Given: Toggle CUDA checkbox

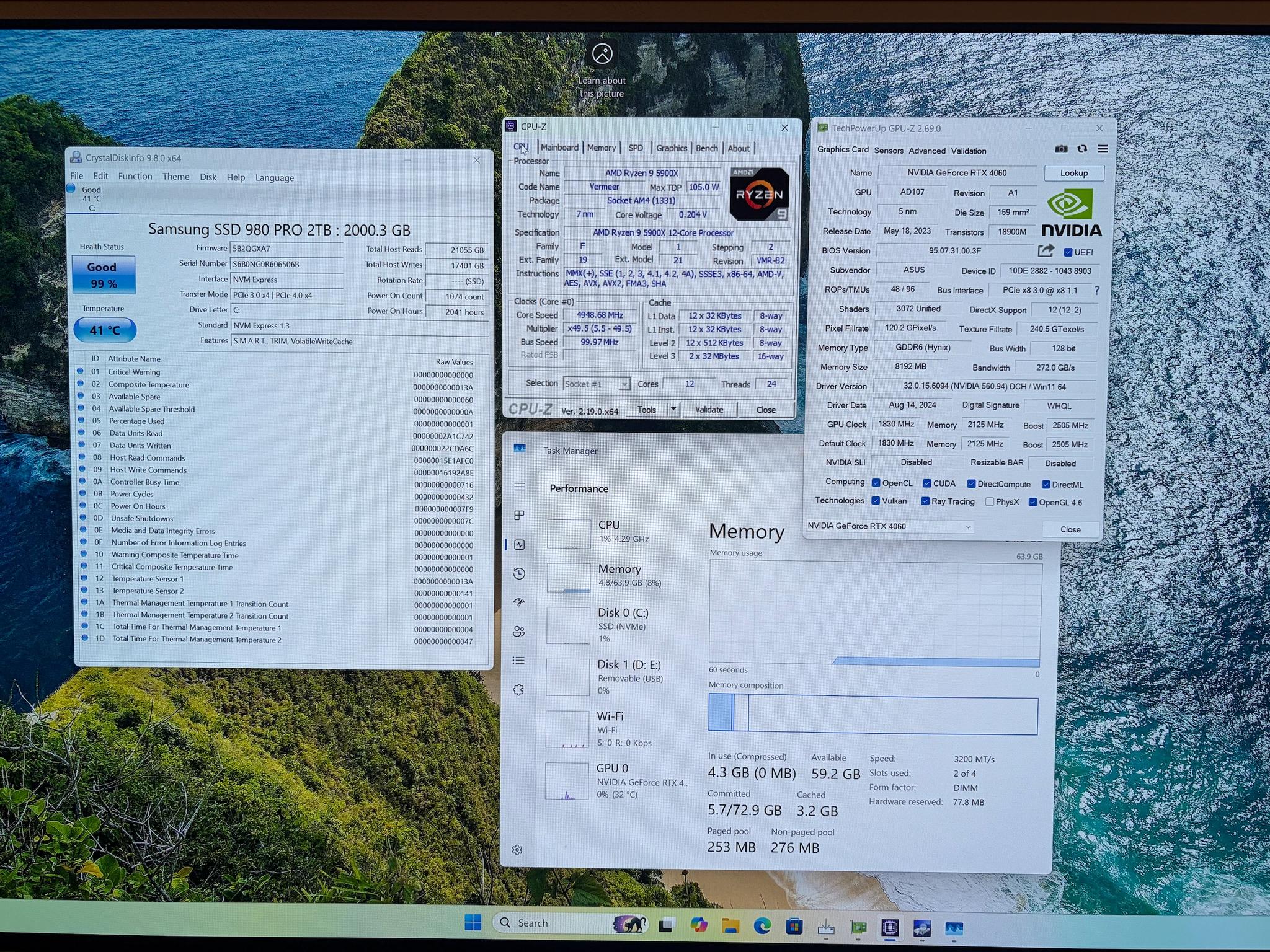Looking at the screenshot, I should pyautogui.click(x=926, y=483).
